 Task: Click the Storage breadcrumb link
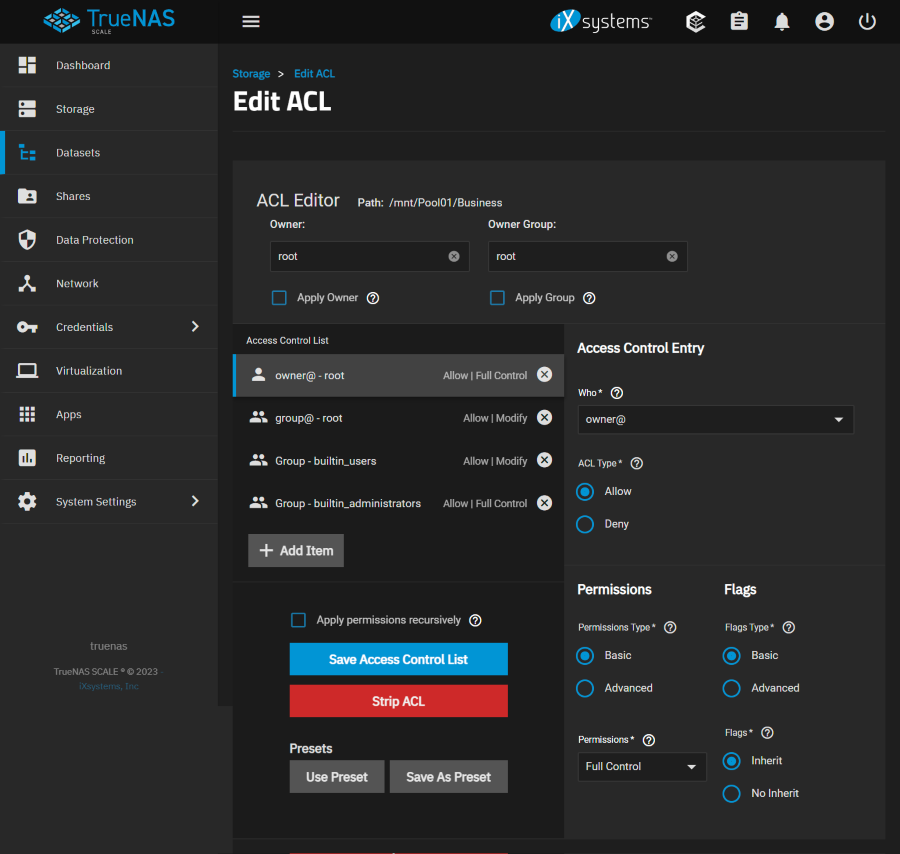click(251, 74)
